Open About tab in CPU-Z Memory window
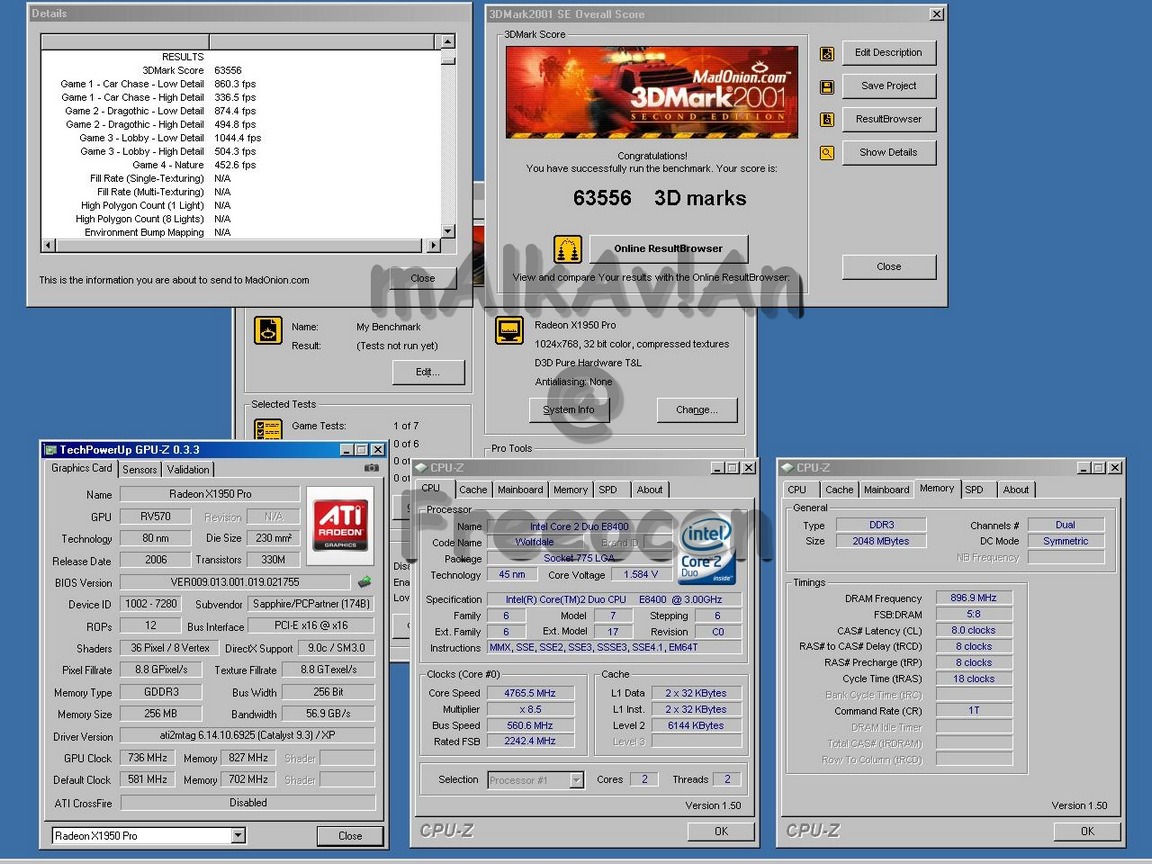Screen dimensions: 1152x864 tap(1016, 489)
